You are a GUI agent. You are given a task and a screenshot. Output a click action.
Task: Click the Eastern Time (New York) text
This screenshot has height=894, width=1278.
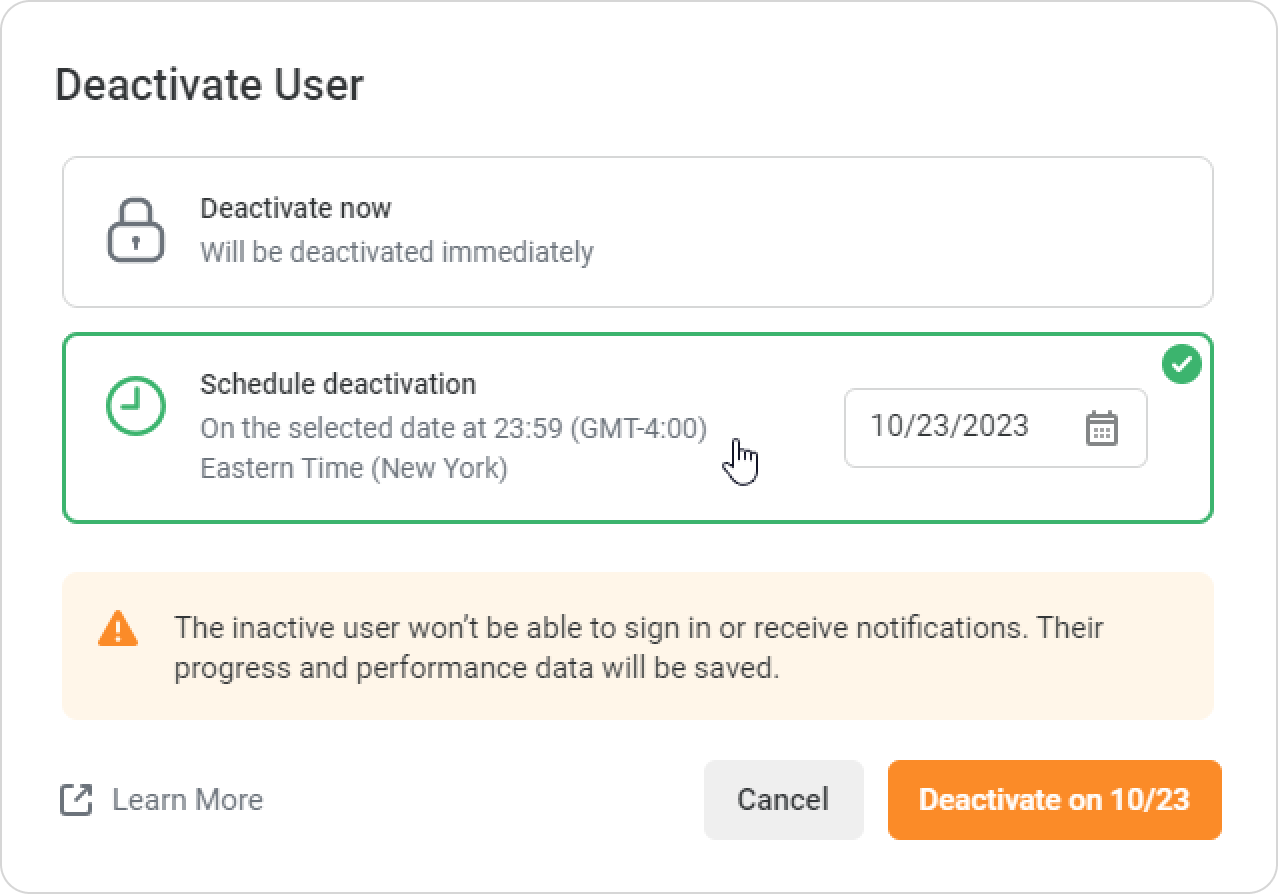pyautogui.click(x=354, y=468)
